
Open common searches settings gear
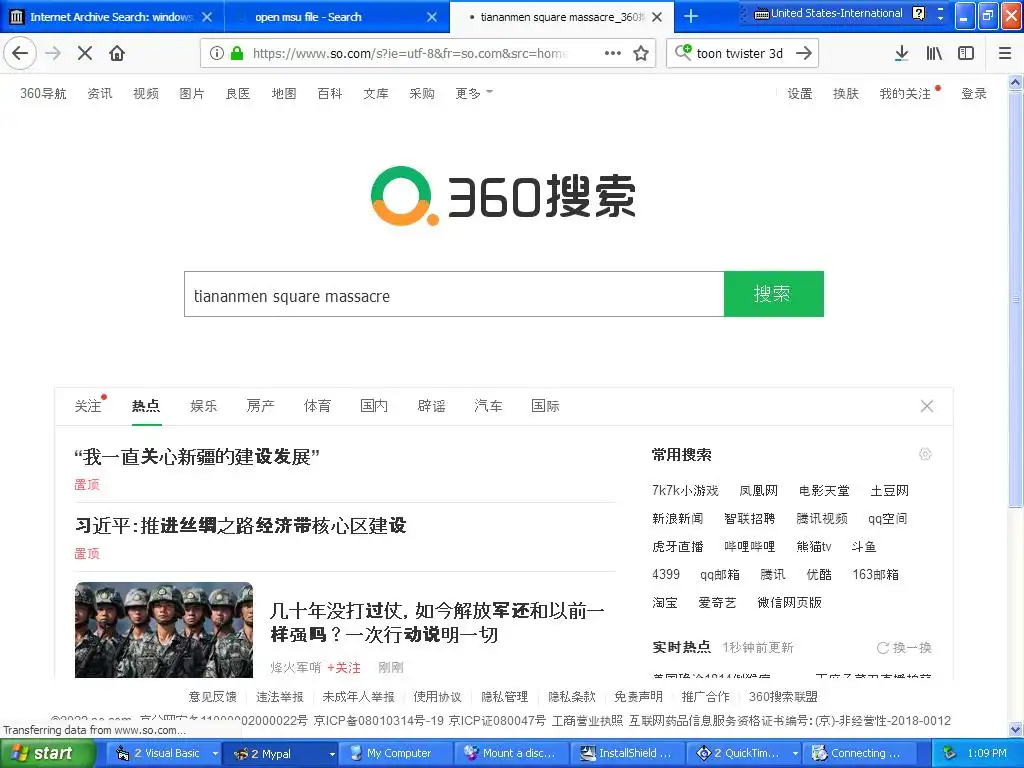925,455
